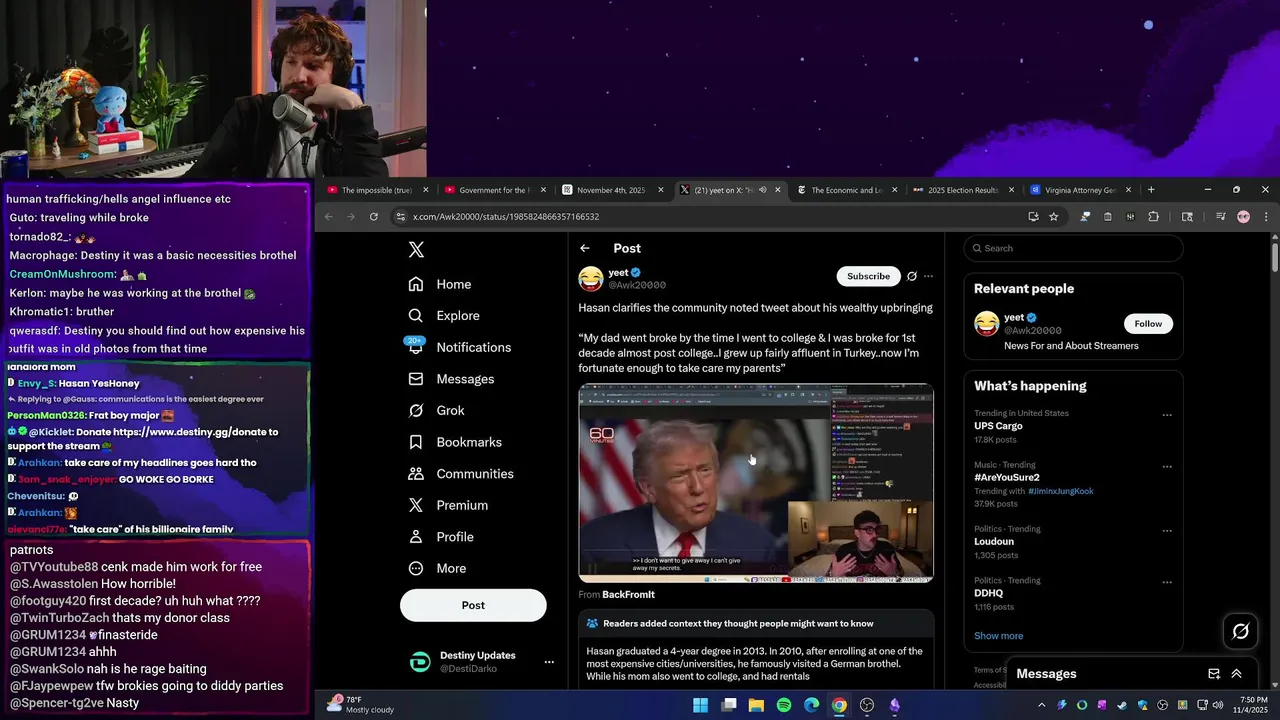Open the weather widget showing 78°F
This screenshot has width=1280, height=720.
[360, 705]
